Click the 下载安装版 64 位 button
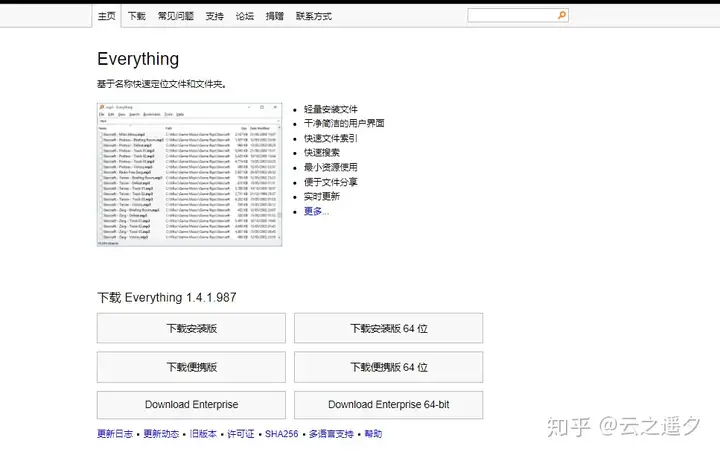Viewport: 720px width, 455px height. pos(388,328)
